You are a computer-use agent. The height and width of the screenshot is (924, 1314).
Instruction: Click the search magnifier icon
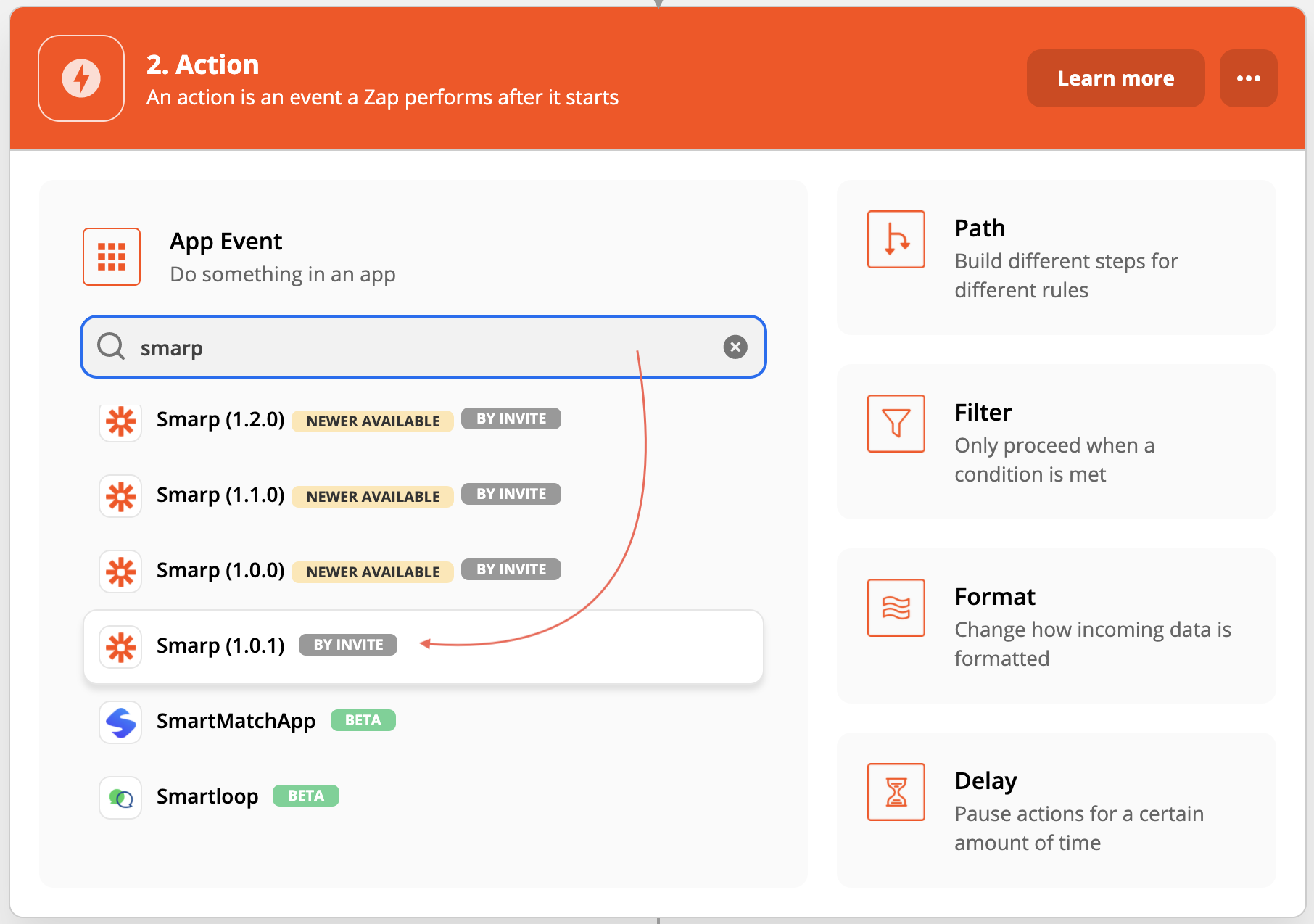111,347
